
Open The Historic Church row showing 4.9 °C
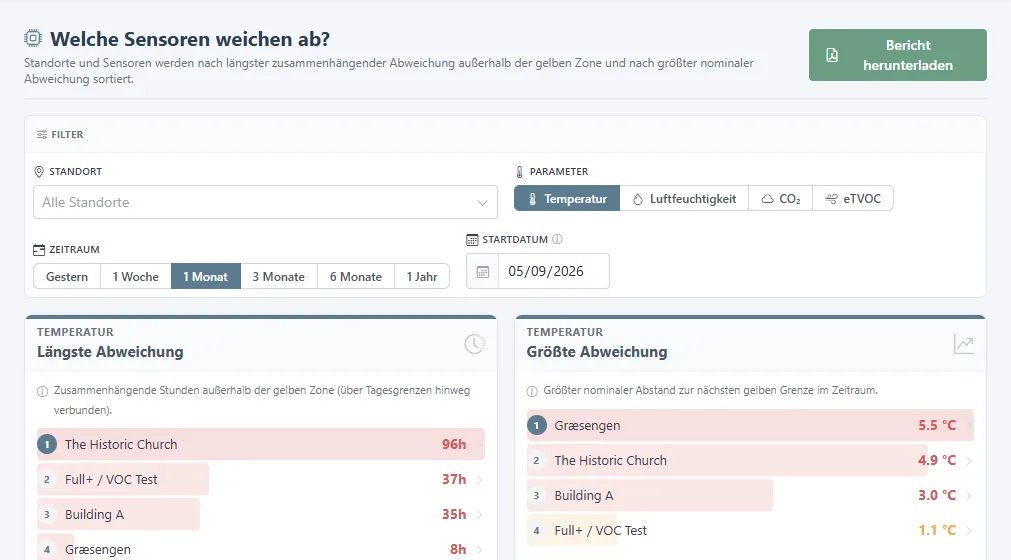750,460
